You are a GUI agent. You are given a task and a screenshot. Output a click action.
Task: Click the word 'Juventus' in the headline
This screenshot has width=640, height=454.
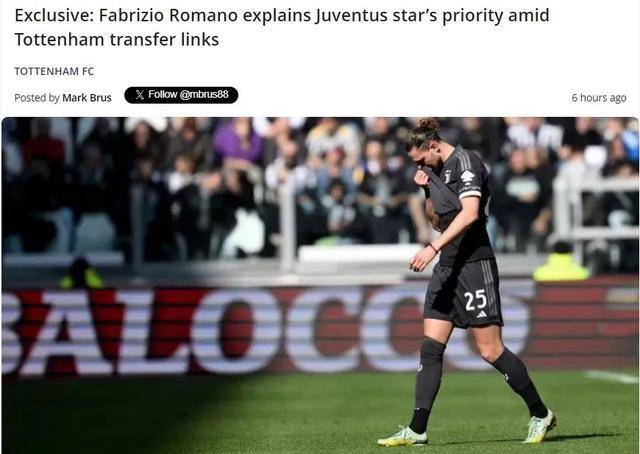coord(348,16)
